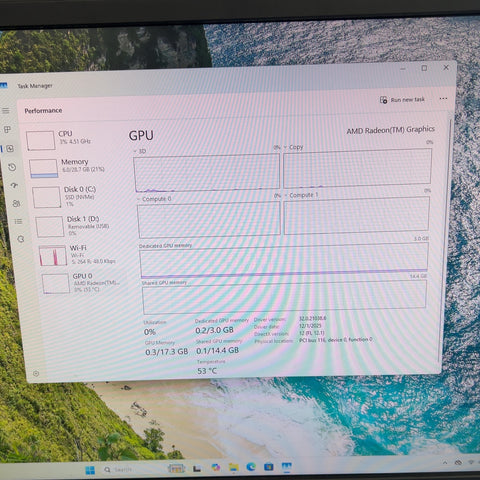Click the 3D engine usage graph
This screenshot has height=480, width=480.
pyautogui.click(x=207, y=173)
